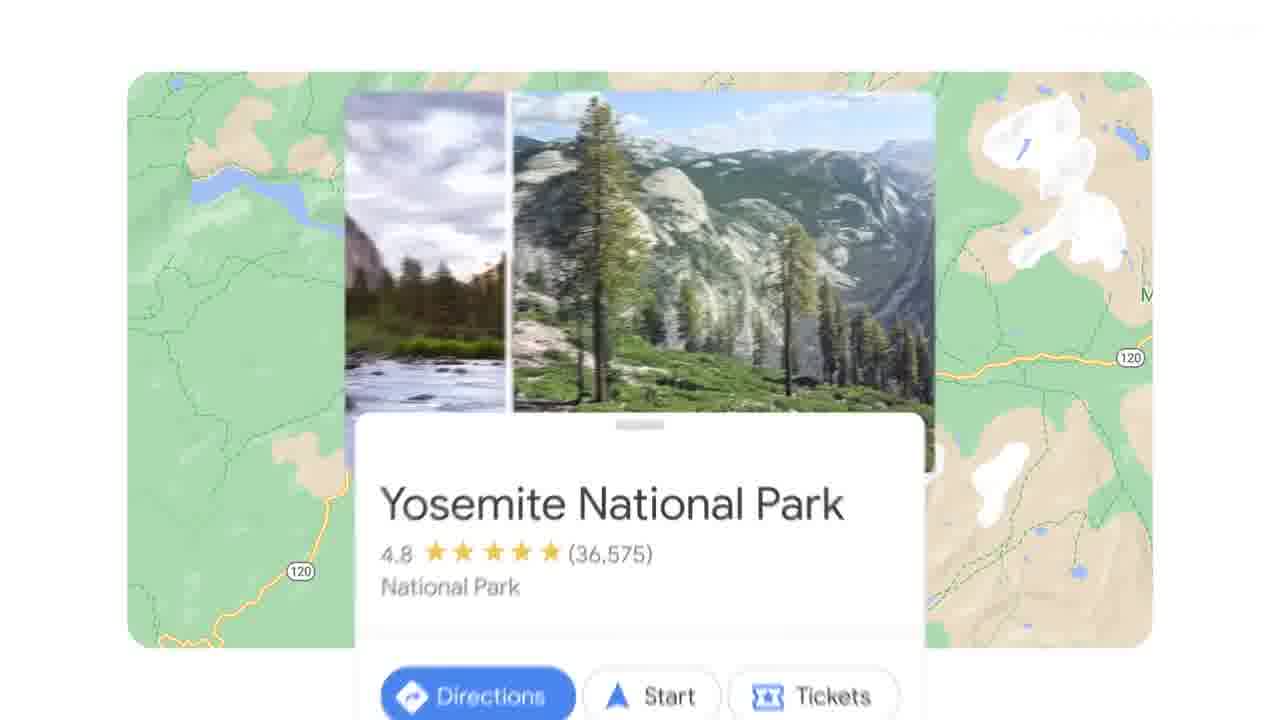Expand the info sheet using its drag handle
Image resolution: width=1280 pixels, height=720 pixels.
point(640,425)
